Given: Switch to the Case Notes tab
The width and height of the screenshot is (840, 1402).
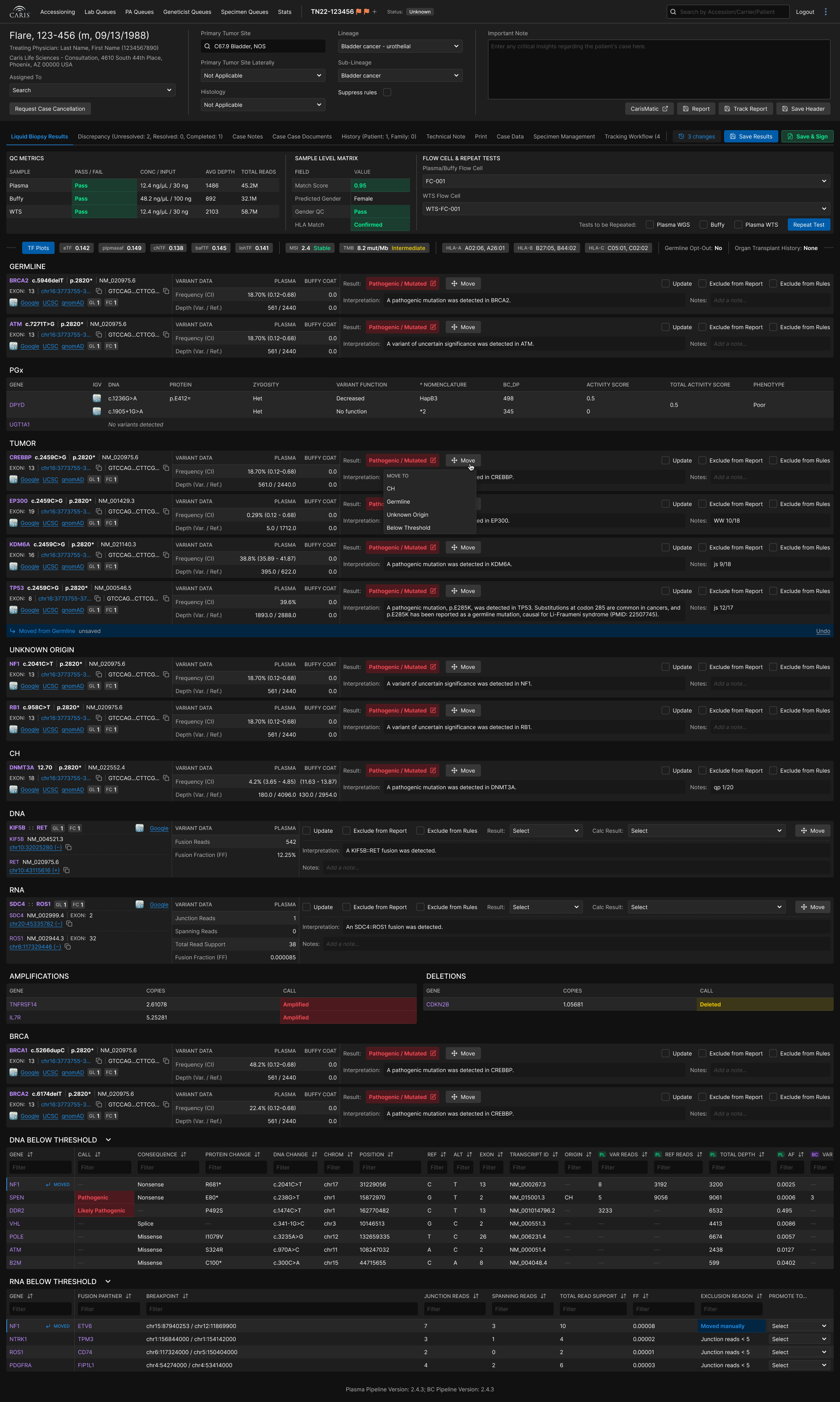Looking at the screenshot, I should tap(247, 136).
